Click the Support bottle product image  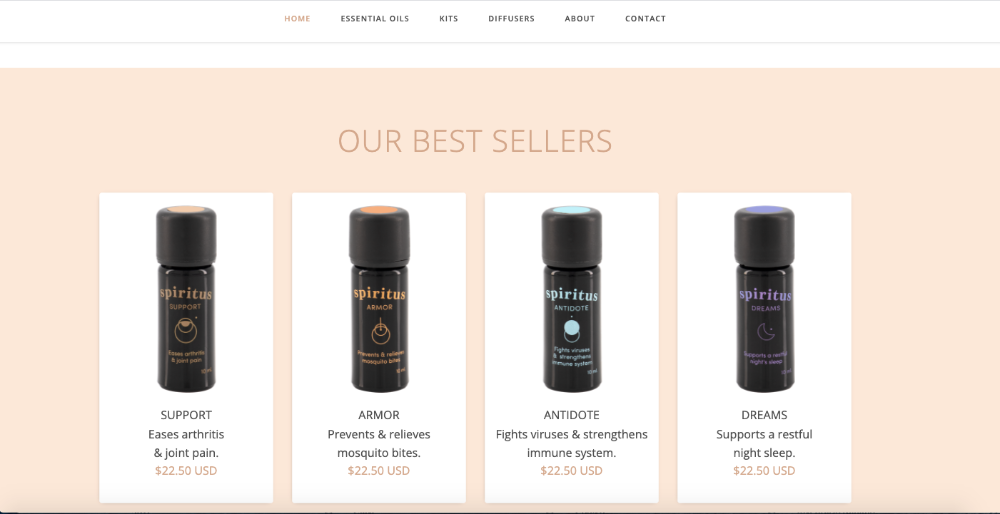pos(186,298)
